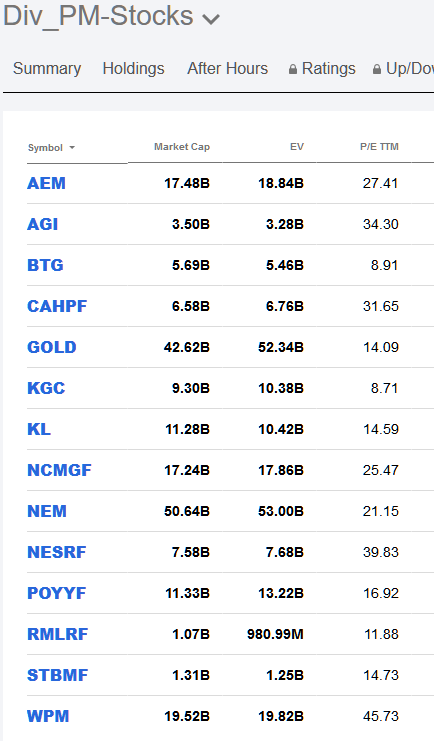Sort by EV column header

[x=296, y=147]
